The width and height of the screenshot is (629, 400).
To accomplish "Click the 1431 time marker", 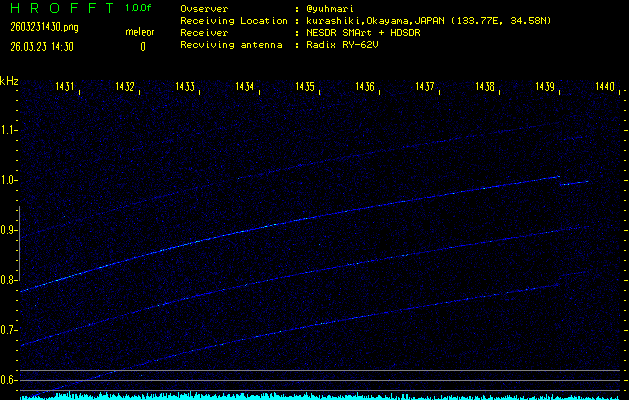I will 65,87.
